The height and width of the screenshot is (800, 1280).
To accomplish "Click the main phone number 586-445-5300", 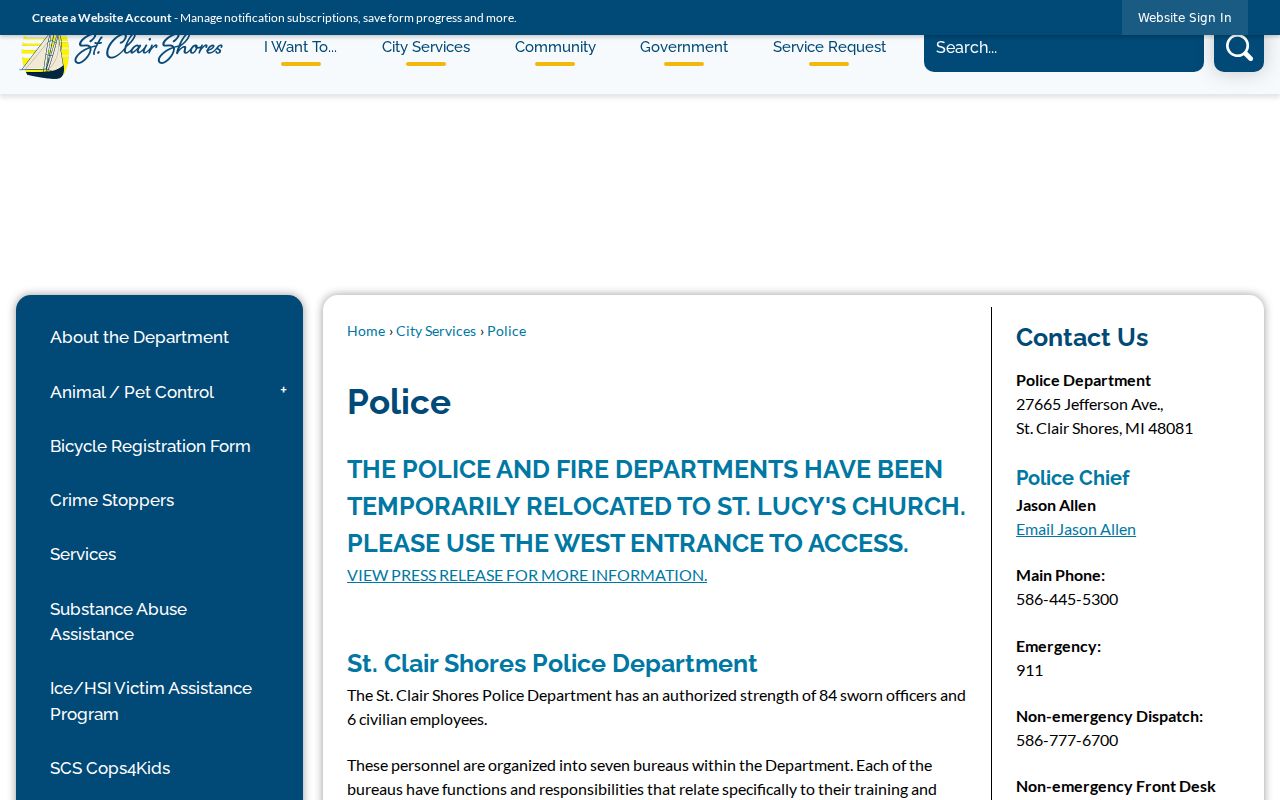I will coord(1067,599).
